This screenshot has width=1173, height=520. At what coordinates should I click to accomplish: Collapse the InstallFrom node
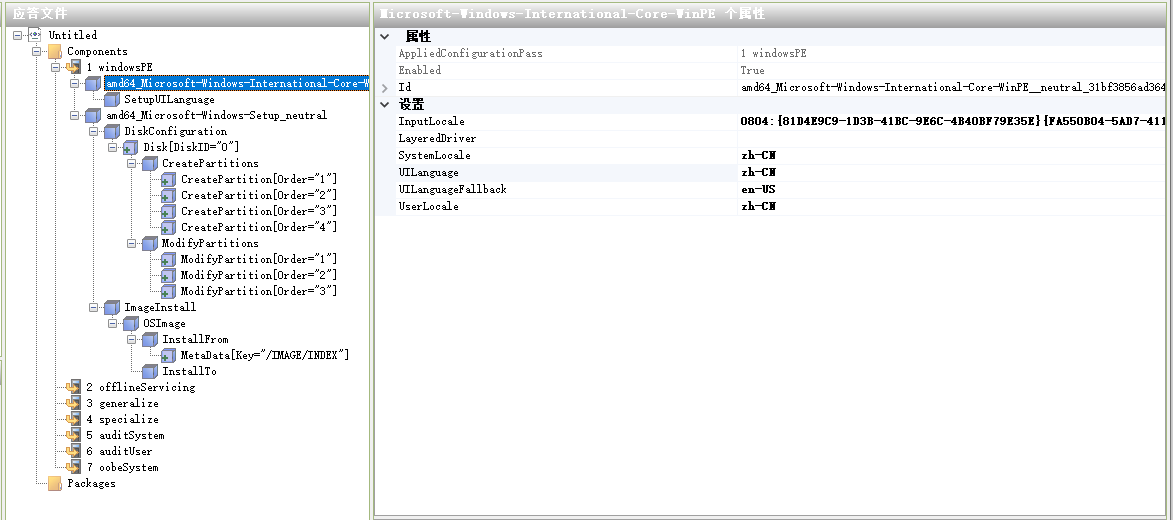(131, 340)
